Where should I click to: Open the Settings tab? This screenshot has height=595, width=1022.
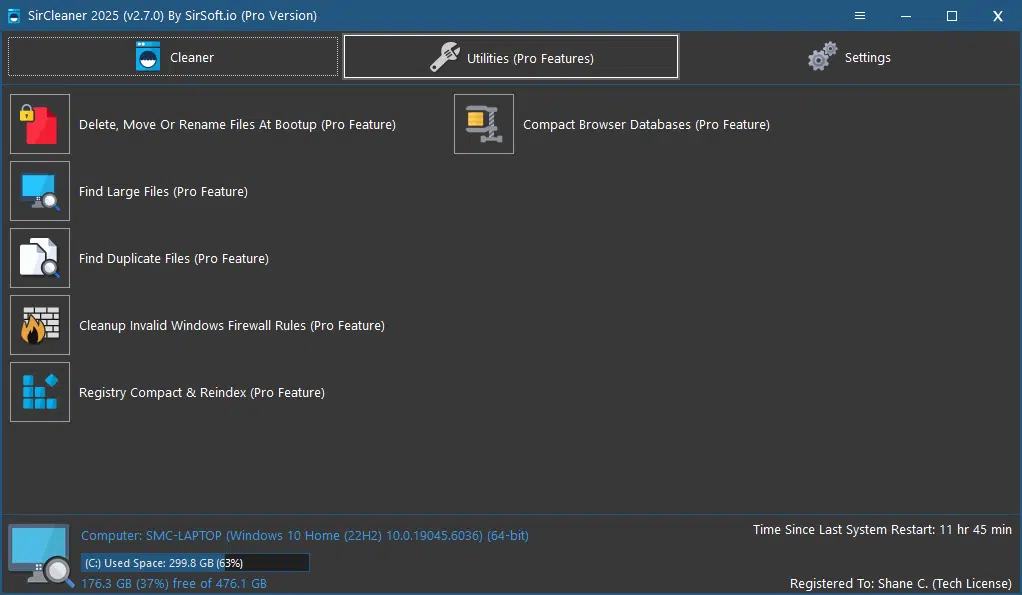click(x=849, y=57)
